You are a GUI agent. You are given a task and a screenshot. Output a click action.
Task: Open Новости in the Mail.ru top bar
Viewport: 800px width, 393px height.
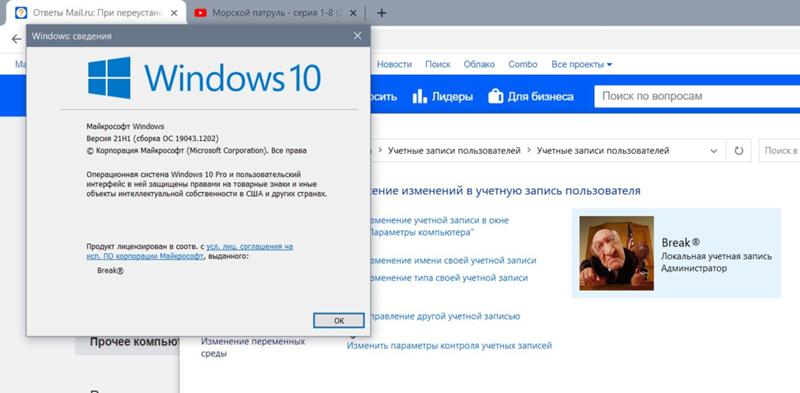(x=394, y=64)
